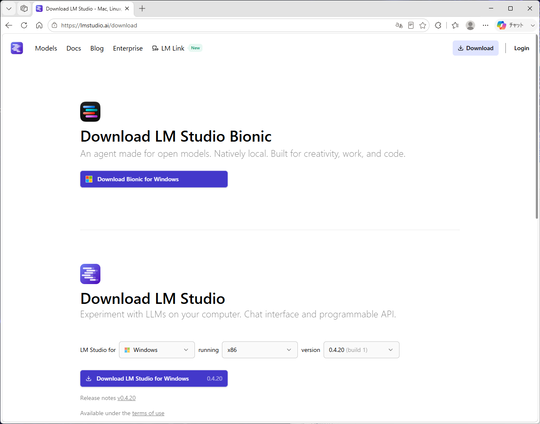Open the v0.4.20 release notes link
Screen dimensions: 540x424
tap(126, 398)
